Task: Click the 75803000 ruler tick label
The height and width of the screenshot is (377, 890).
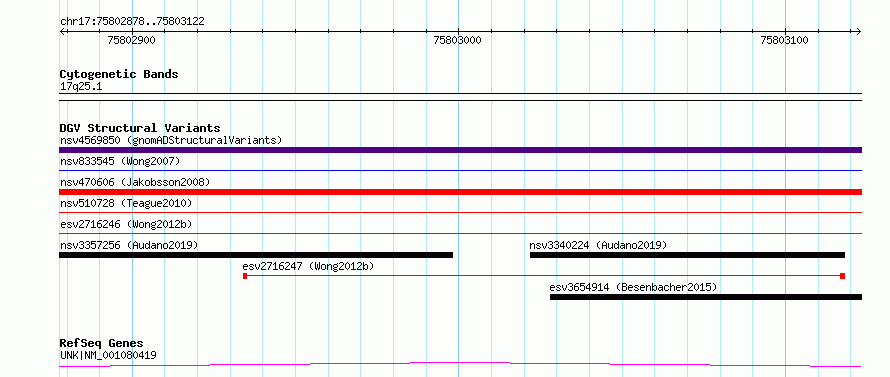Action: click(457, 40)
